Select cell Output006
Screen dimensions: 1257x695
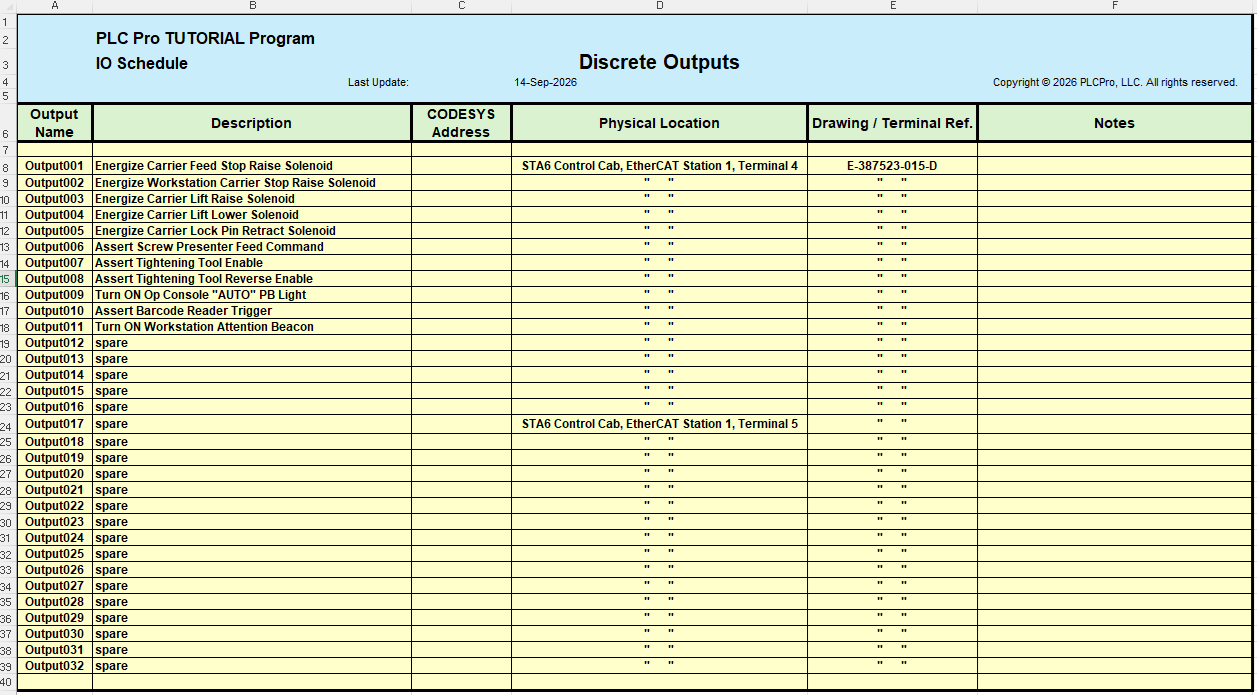pos(54,247)
